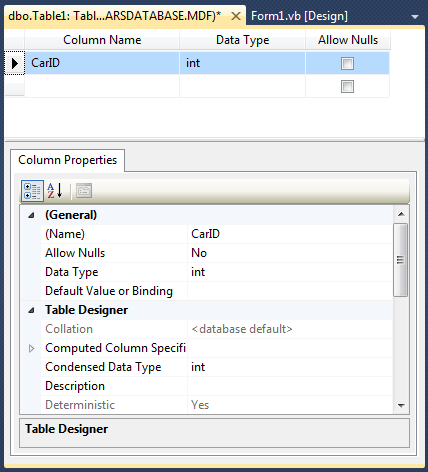Click empty Column Name cell in second row
This screenshot has height=472, width=428.
102,86
